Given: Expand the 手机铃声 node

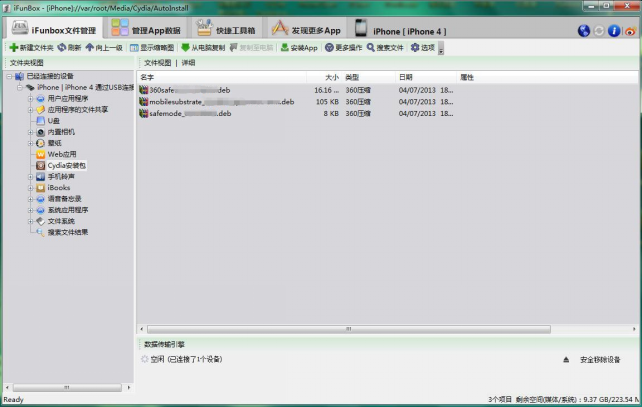Looking at the screenshot, I should (30, 176).
